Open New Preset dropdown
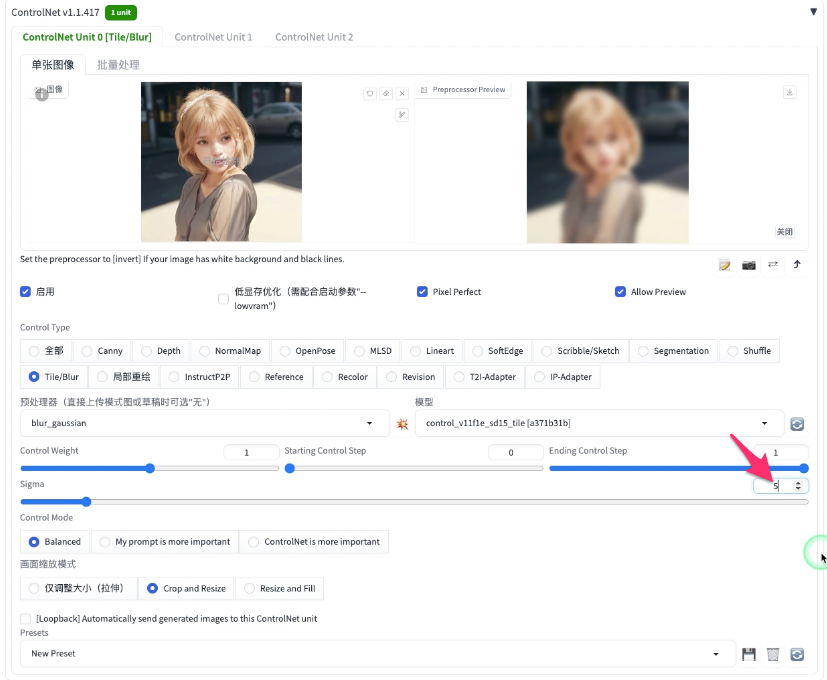This screenshot has width=827, height=680. click(x=378, y=654)
